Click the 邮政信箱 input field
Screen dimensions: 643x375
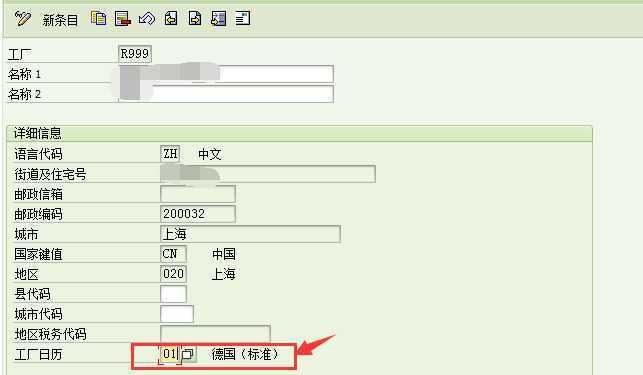pyautogui.click(x=198, y=194)
